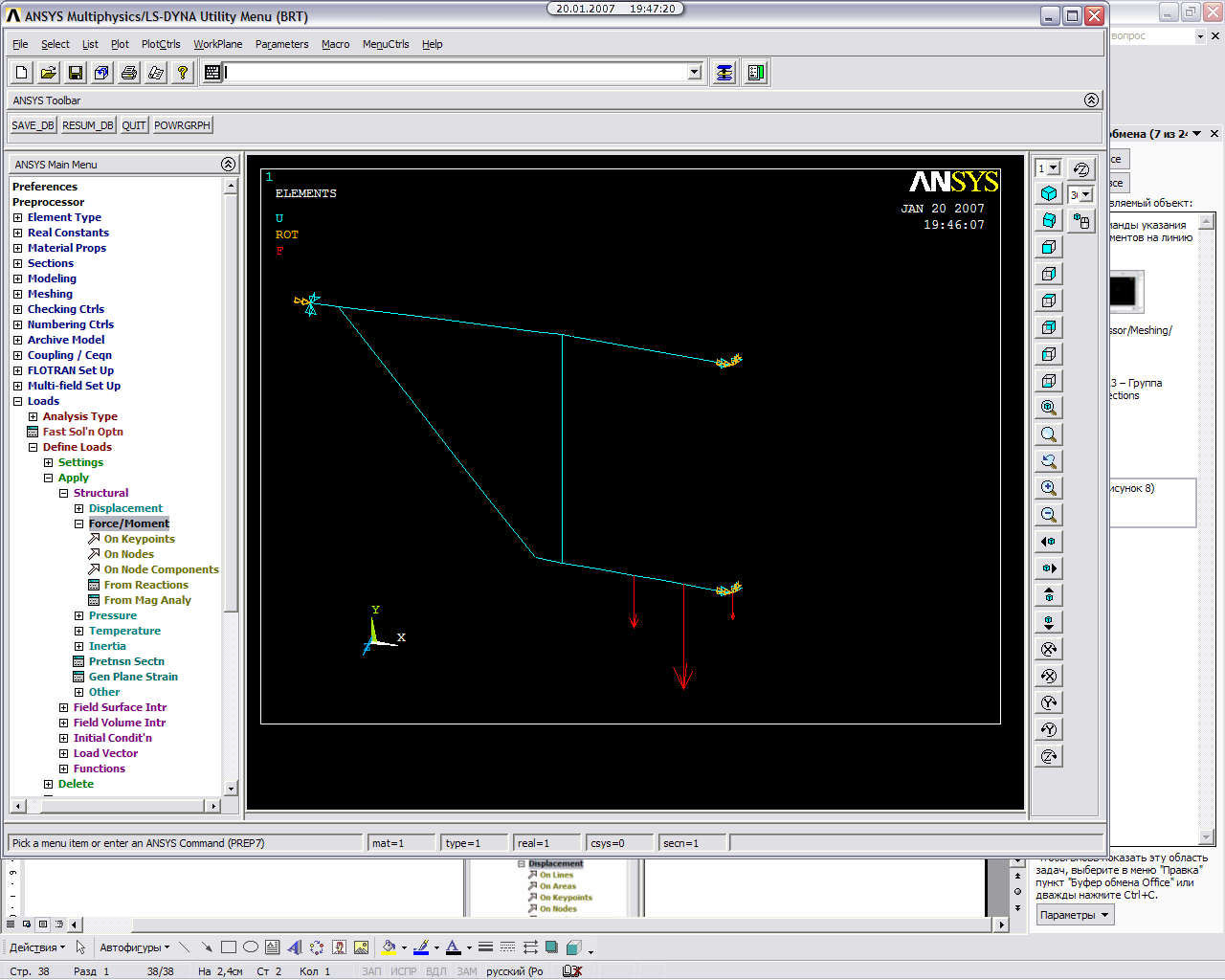Expand the Displacement tree node
This screenshot has width=1225, height=980.
point(78,508)
